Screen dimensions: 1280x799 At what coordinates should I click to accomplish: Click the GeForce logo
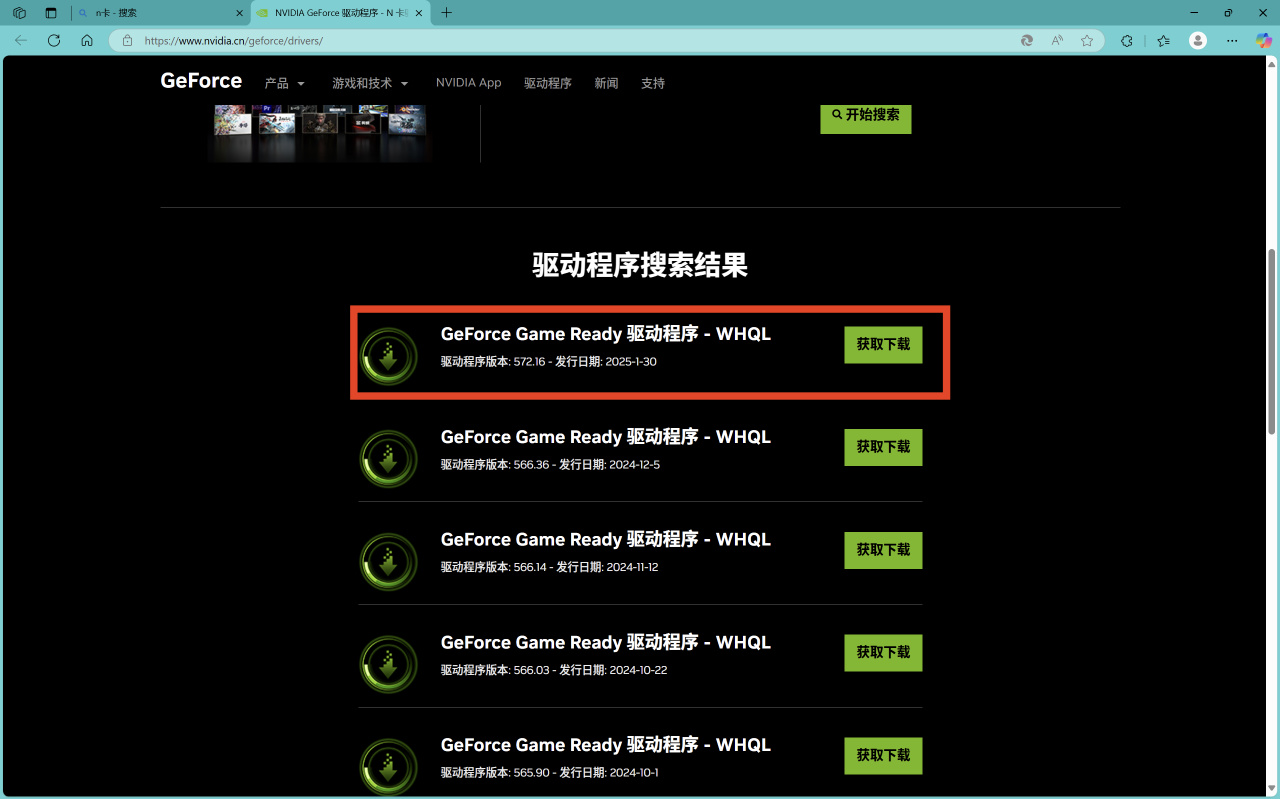click(x=201, y=81)
